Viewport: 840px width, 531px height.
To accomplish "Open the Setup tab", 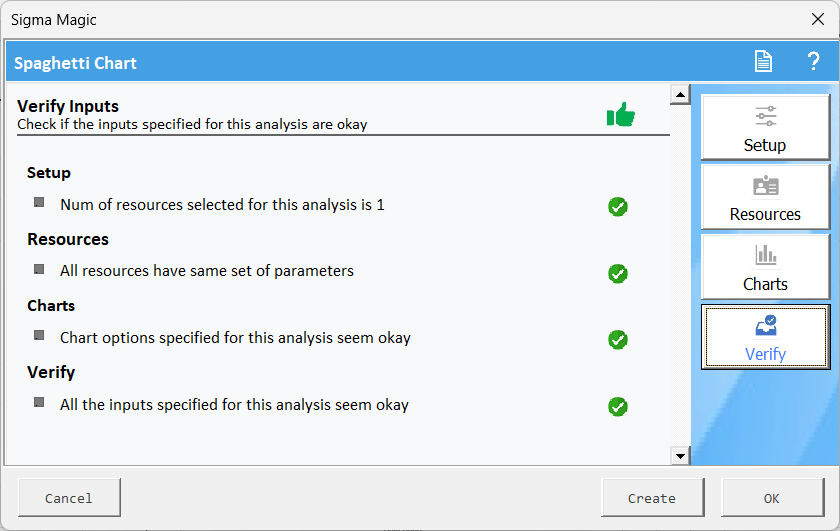I will click(765, 128).
